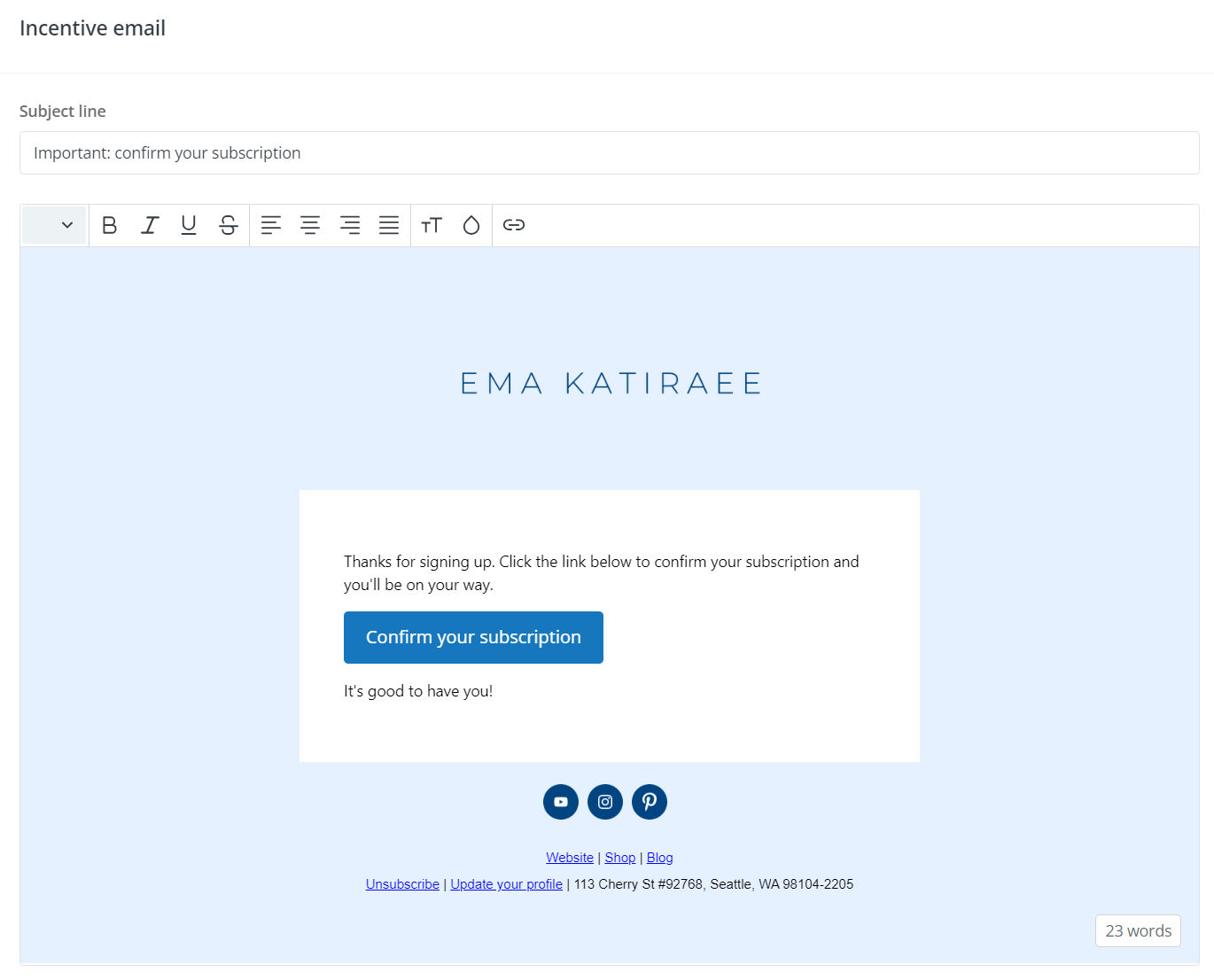The width and height of the screenshot is (1214, 980).
Task: Open the YouTube social icon
Action: 560,801
